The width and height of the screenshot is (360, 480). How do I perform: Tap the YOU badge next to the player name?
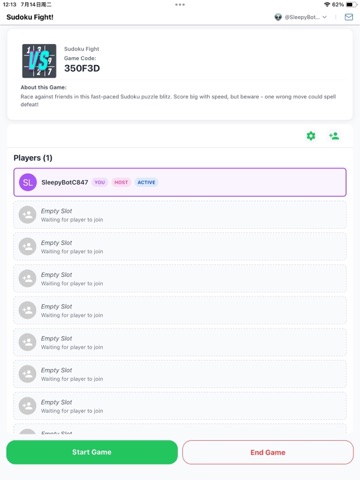point(100,182)
